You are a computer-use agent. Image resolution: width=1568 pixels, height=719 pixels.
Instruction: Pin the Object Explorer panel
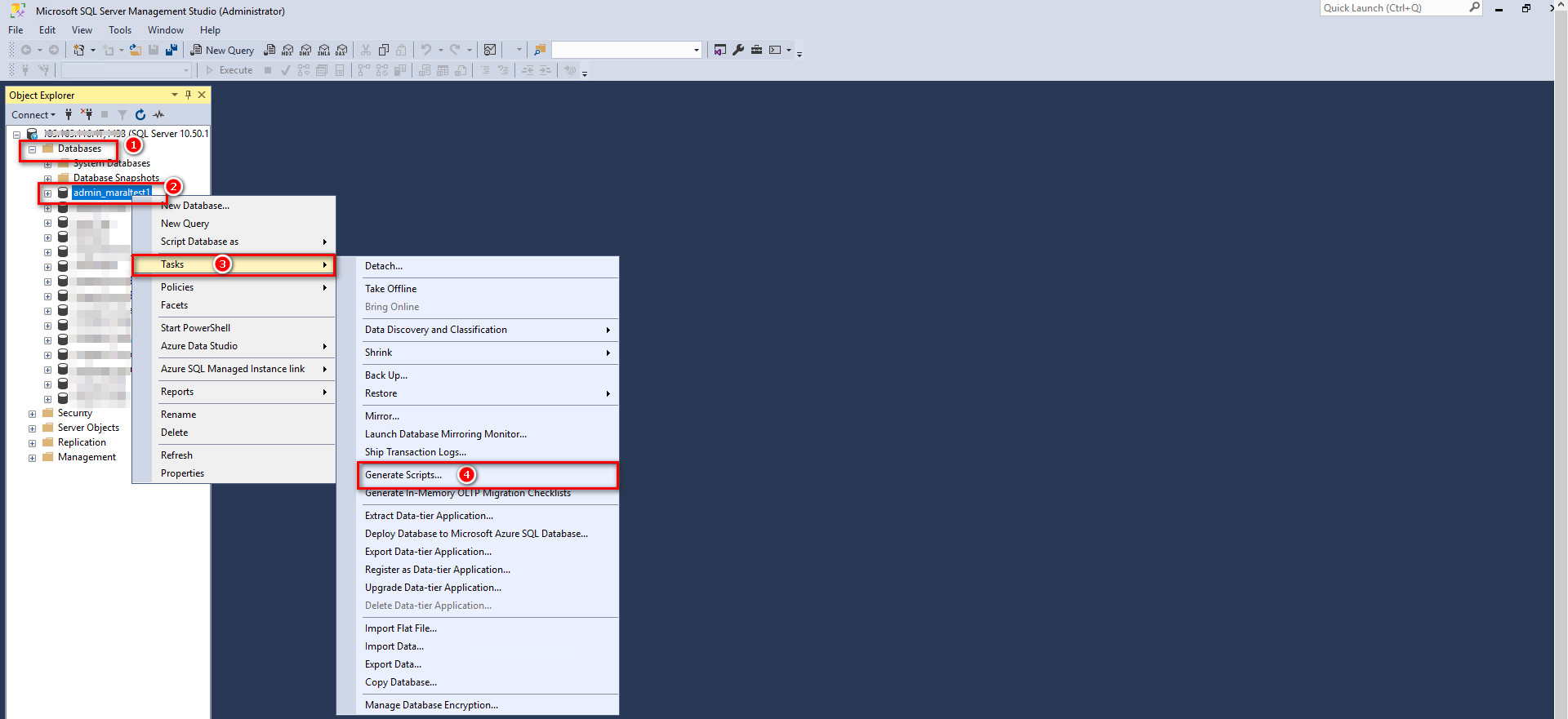click(188, 95)
